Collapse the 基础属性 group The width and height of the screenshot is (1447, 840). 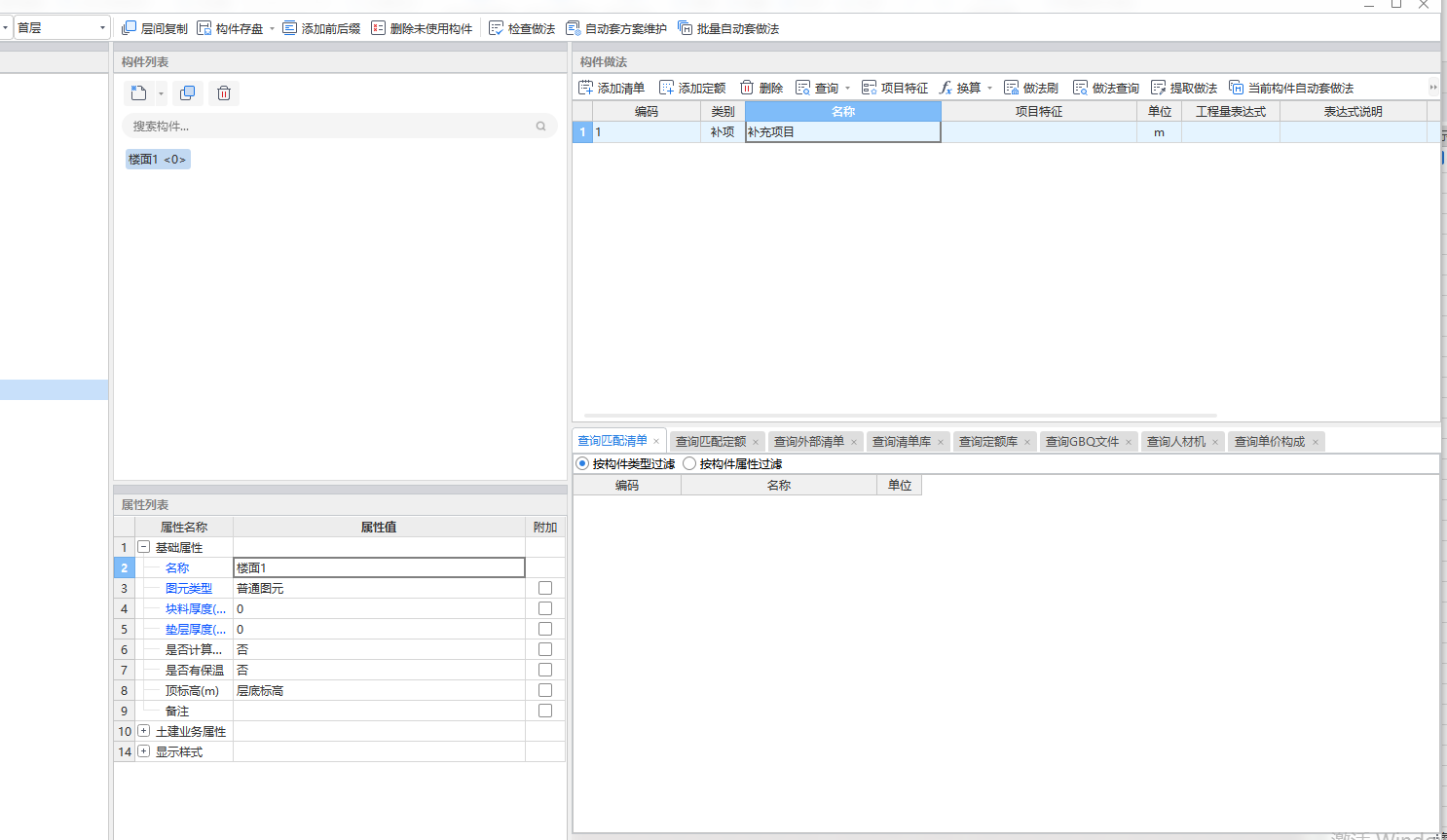143,547
